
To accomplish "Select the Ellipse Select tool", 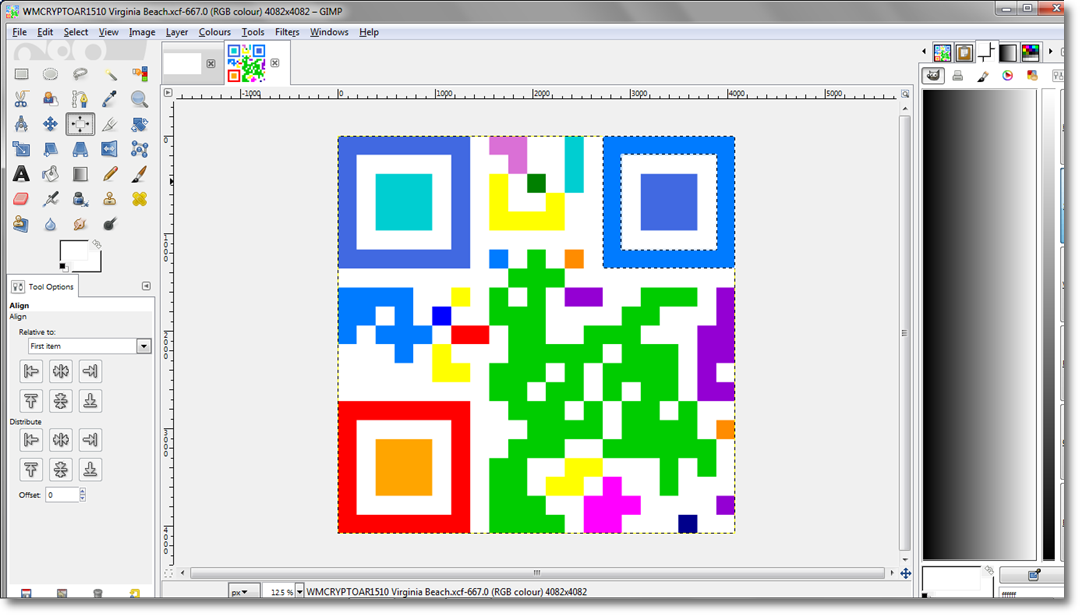I will [50, 74].
